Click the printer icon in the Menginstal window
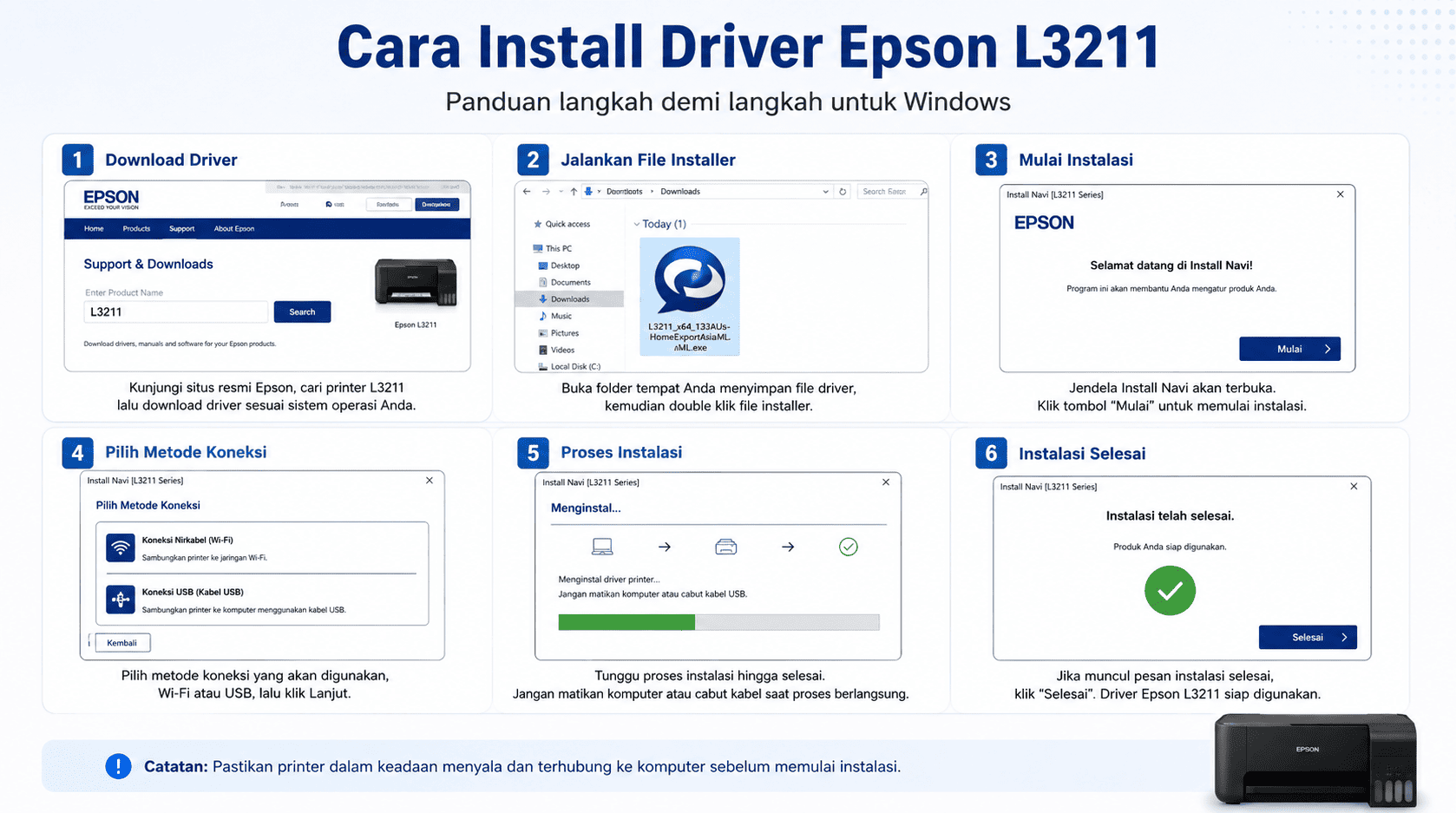This screenshot has width=1456, height=813. pyautogui.click(x=726, y=547)
